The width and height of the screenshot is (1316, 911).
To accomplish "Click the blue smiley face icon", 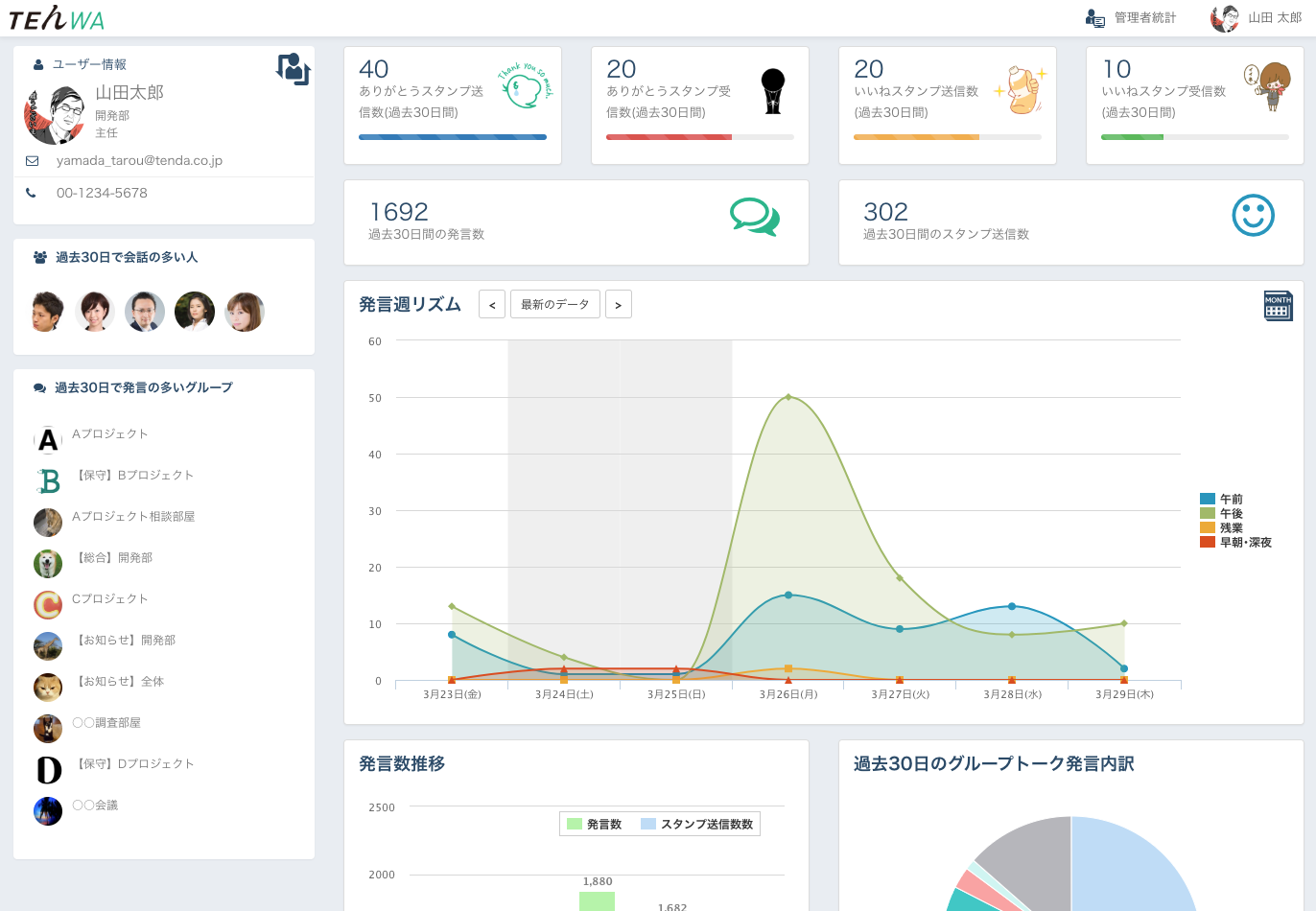I will tap(1253, 216).
